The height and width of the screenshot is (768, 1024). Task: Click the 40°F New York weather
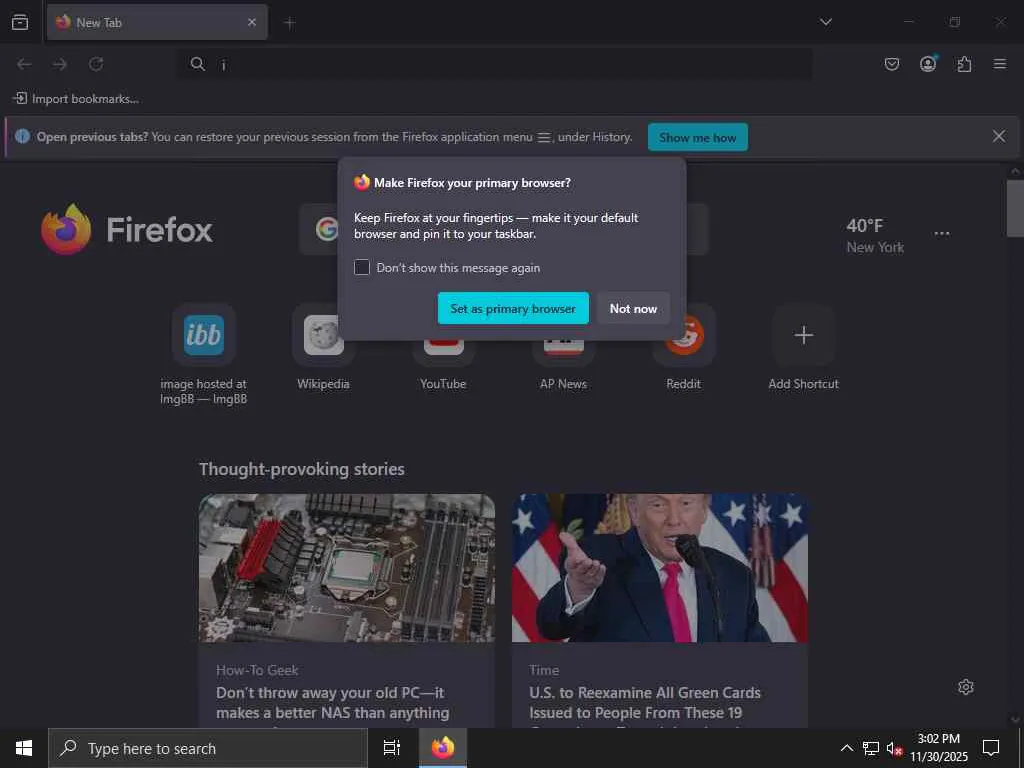tap(875, 236)
